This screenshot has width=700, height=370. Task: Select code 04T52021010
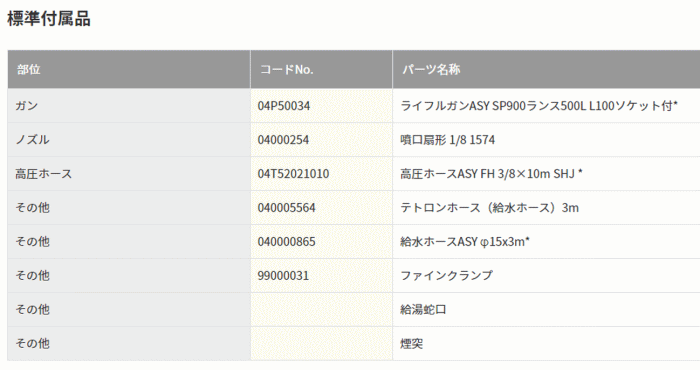(293, 174)
